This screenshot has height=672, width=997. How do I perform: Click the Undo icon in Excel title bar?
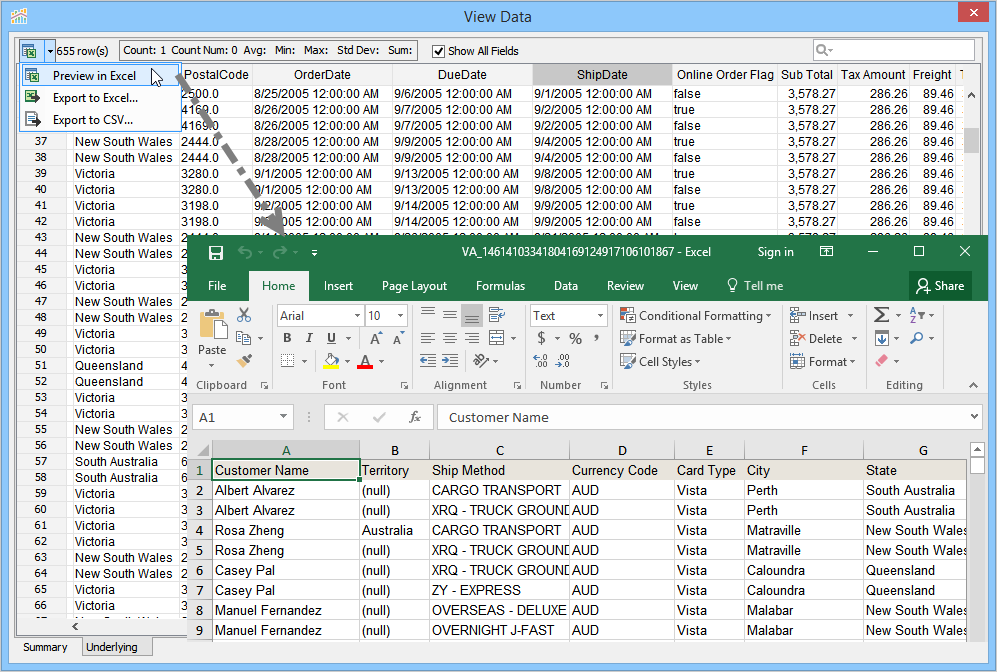245,252
